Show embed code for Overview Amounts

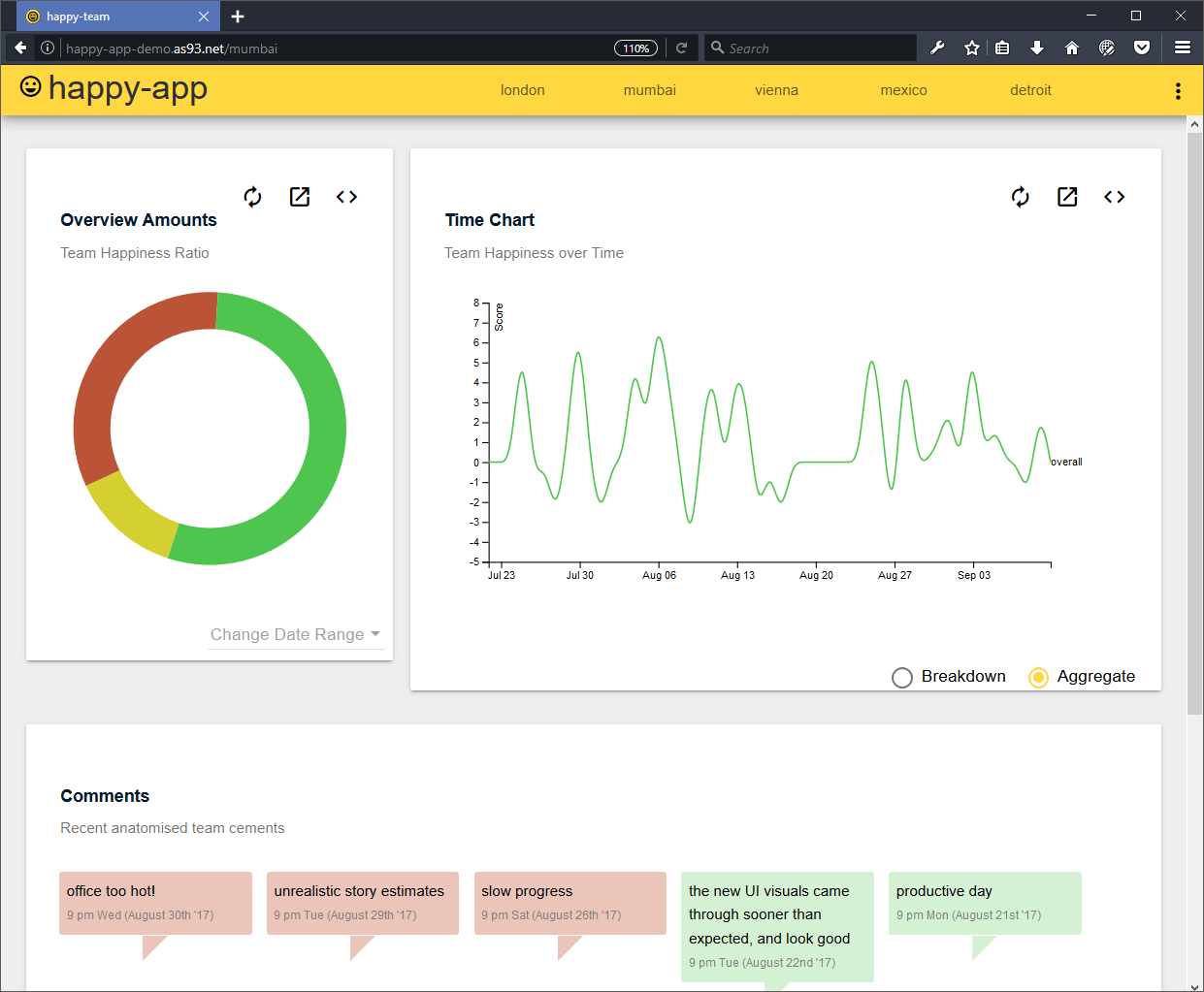tap(346, 197)
